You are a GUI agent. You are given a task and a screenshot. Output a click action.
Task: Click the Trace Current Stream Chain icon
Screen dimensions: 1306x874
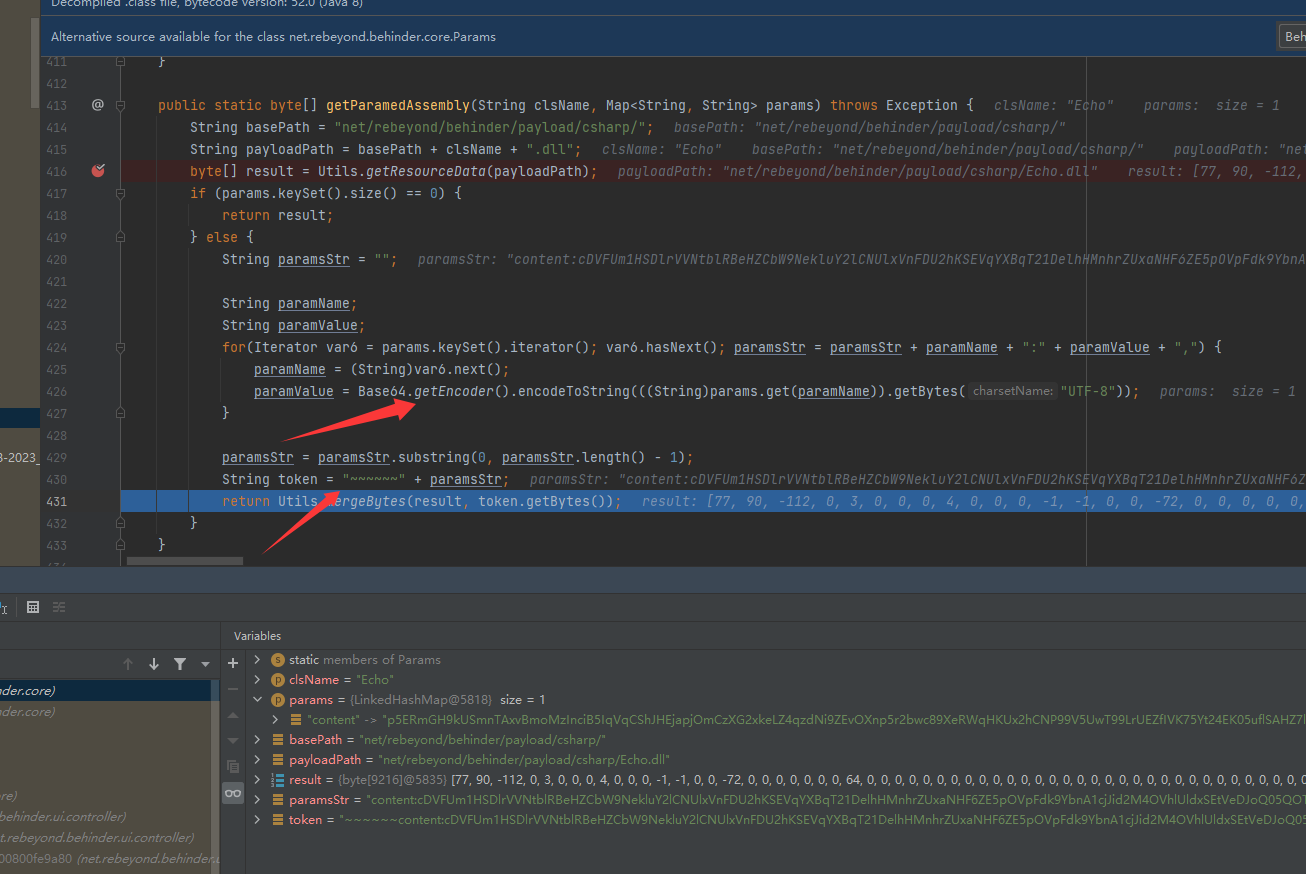tap(59, 607)
